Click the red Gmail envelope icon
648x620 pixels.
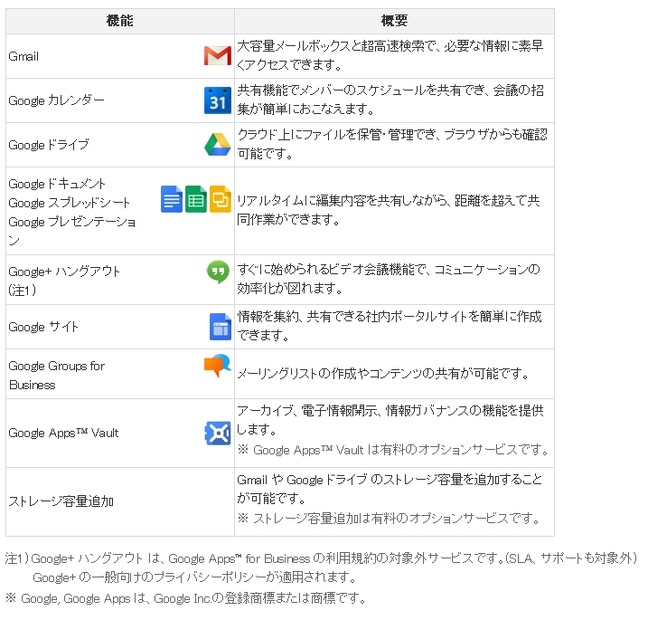point(217,56)
